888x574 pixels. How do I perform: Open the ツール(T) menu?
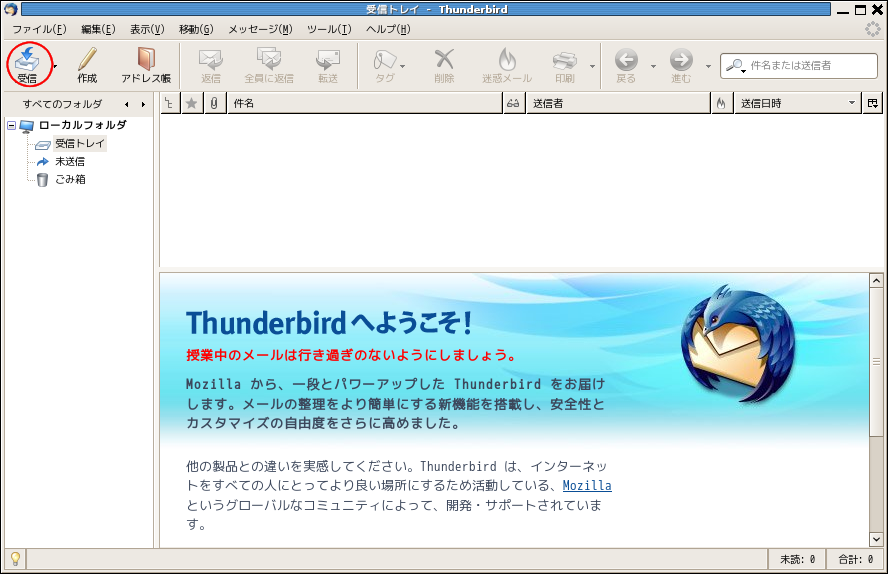click(329, 29)
